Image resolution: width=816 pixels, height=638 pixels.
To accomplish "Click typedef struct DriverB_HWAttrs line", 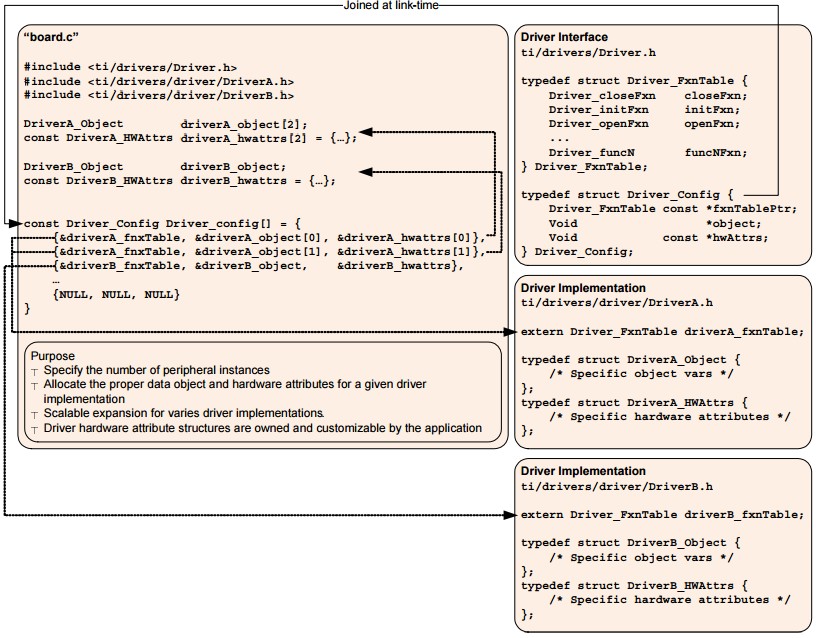I will point(634,585).
